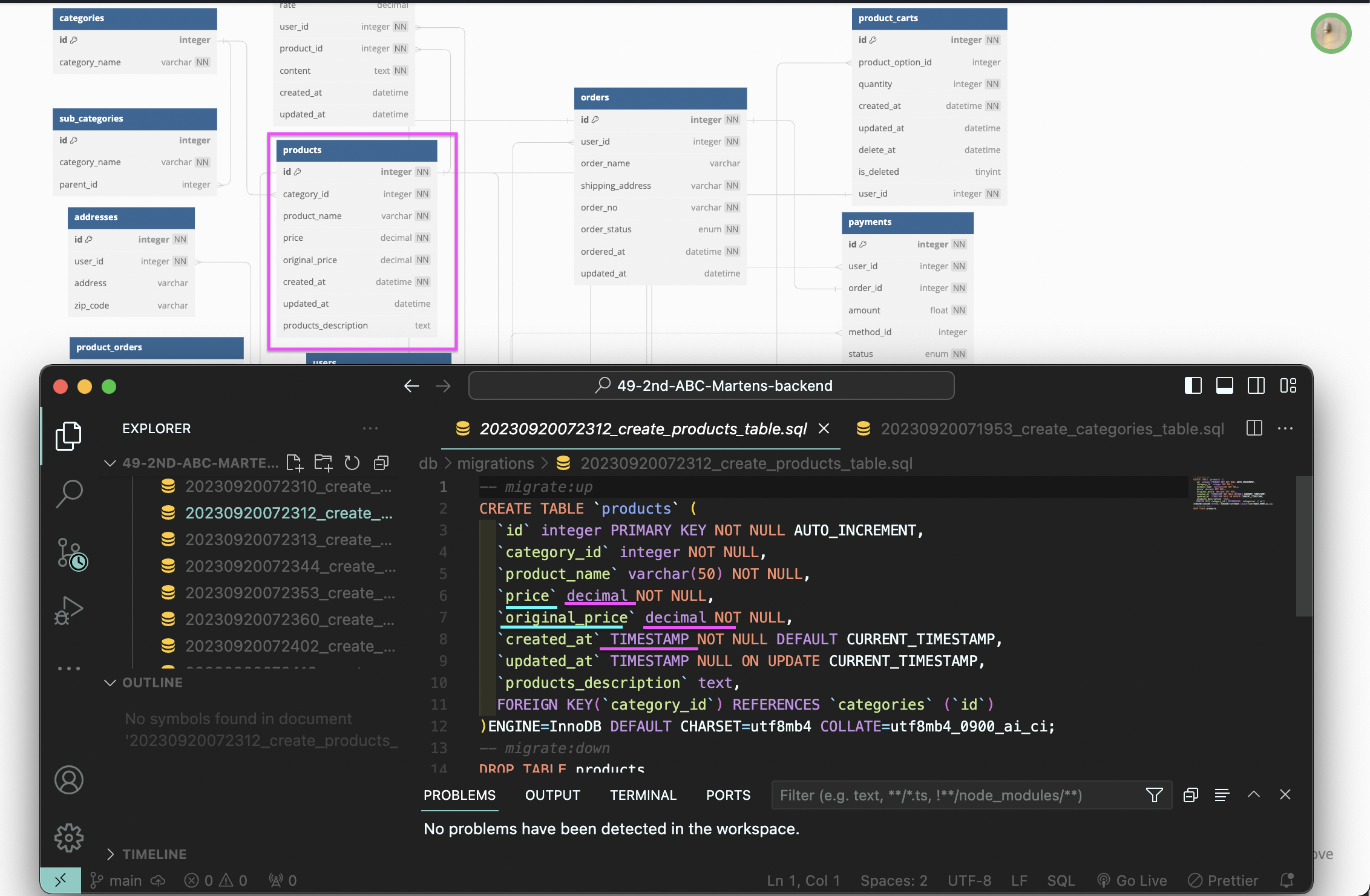Open the Source Control view
The height and width of the screenshot is (896, 1370).
(x=71, y=554)
